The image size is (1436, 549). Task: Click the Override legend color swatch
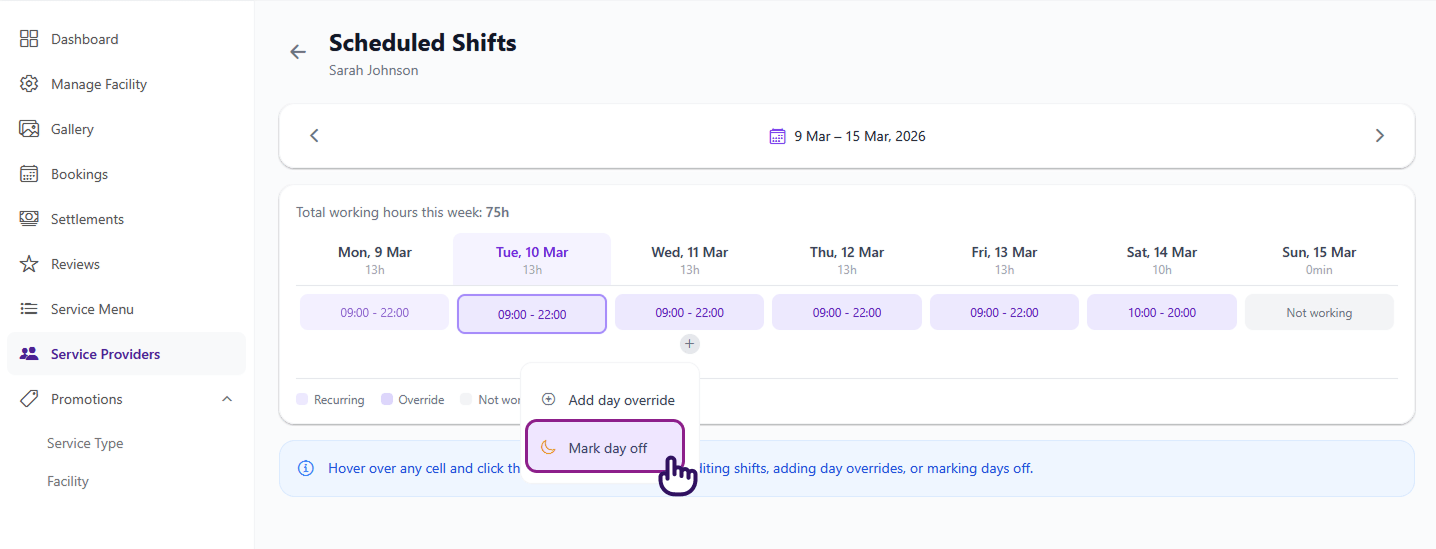point(387,399)
